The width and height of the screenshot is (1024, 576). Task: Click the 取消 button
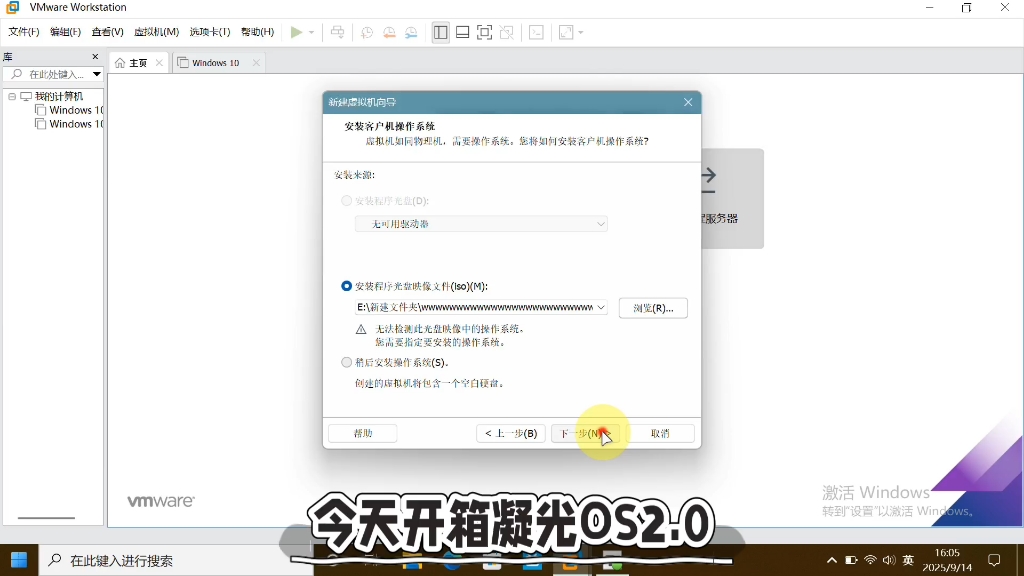tap(660, 433)
